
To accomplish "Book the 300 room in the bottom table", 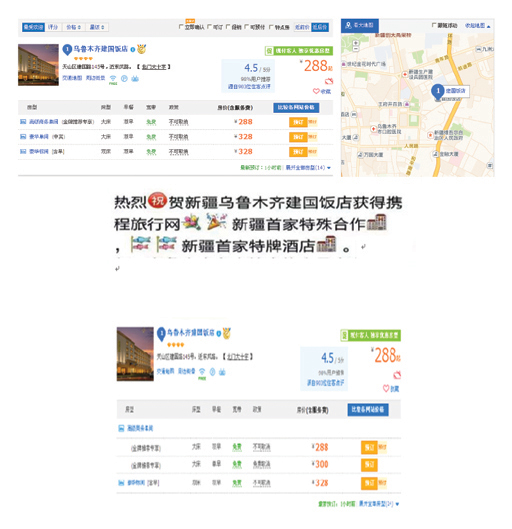I will pos(369,465).
